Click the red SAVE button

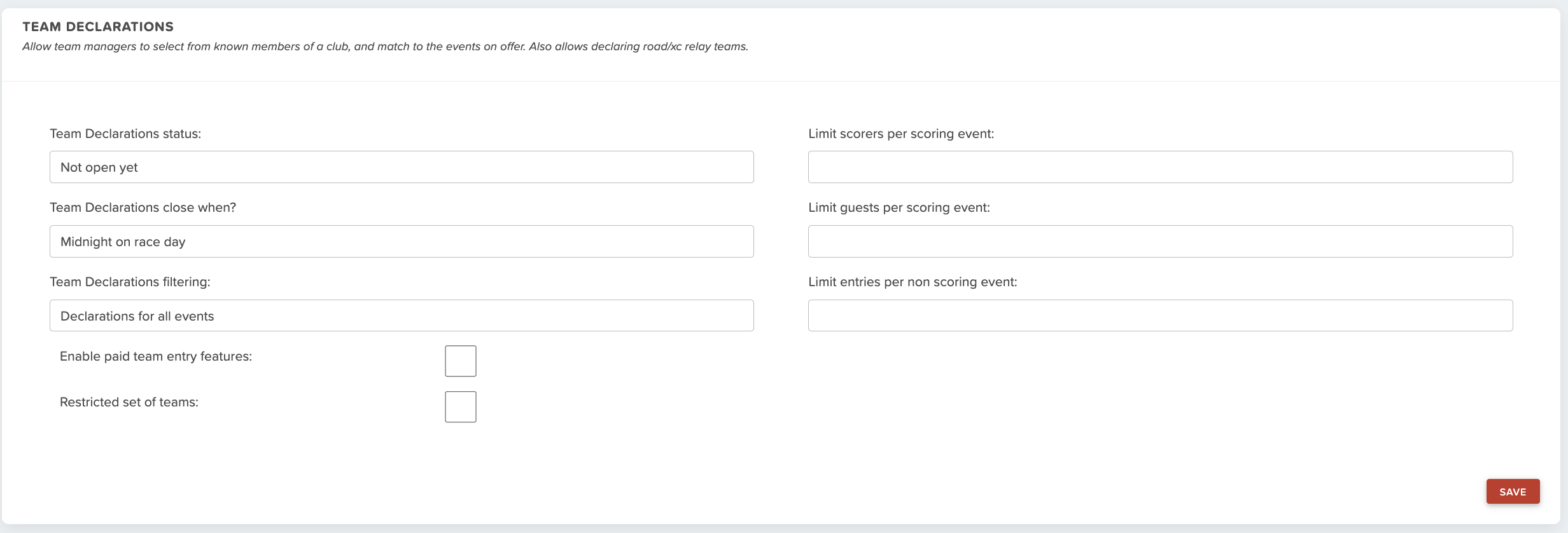[x=1513, y=492]
